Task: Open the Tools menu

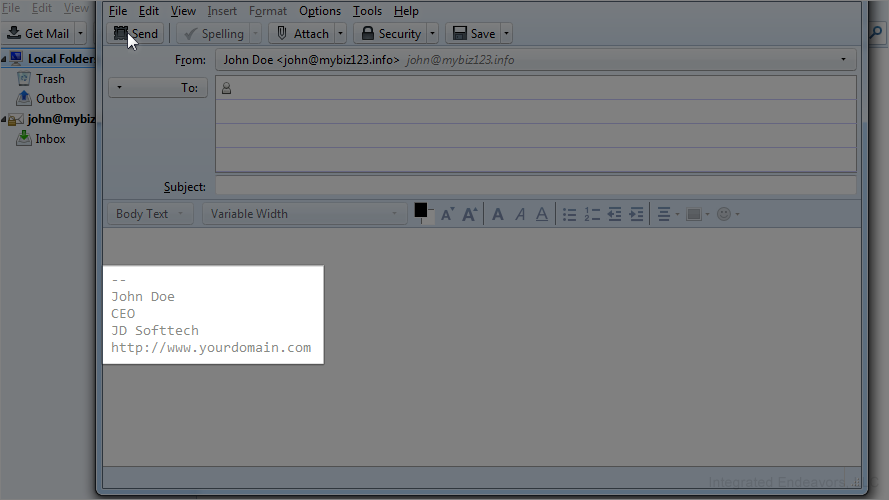Action: [367, 11]
